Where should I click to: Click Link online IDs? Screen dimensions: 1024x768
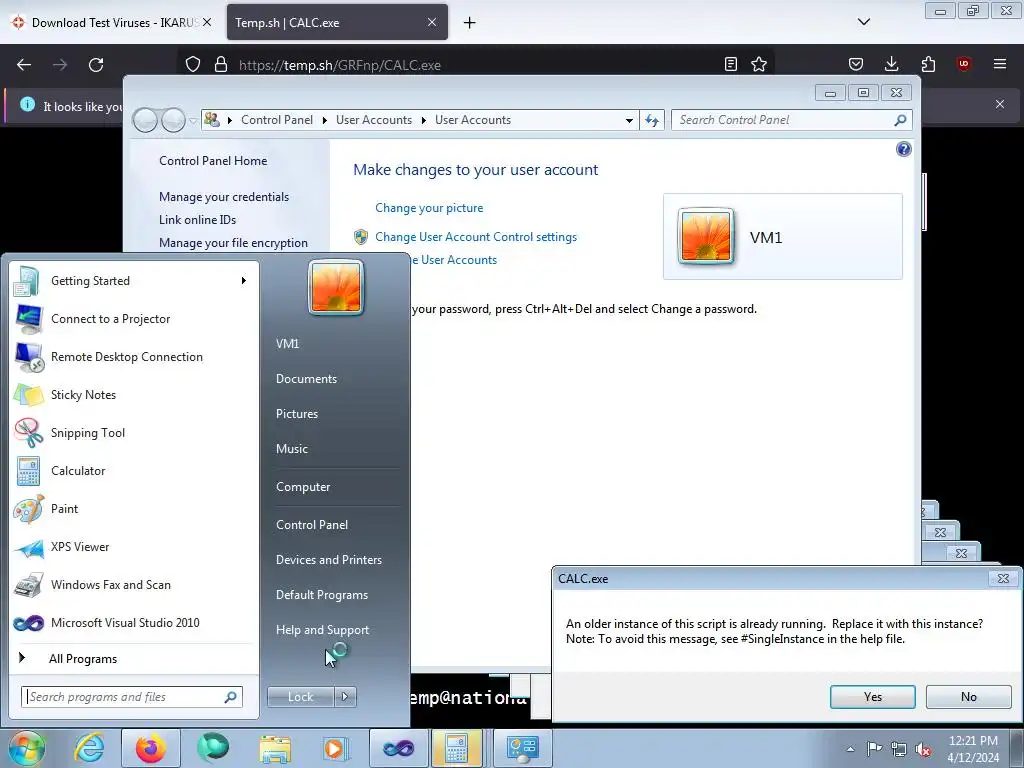point(197,219)
